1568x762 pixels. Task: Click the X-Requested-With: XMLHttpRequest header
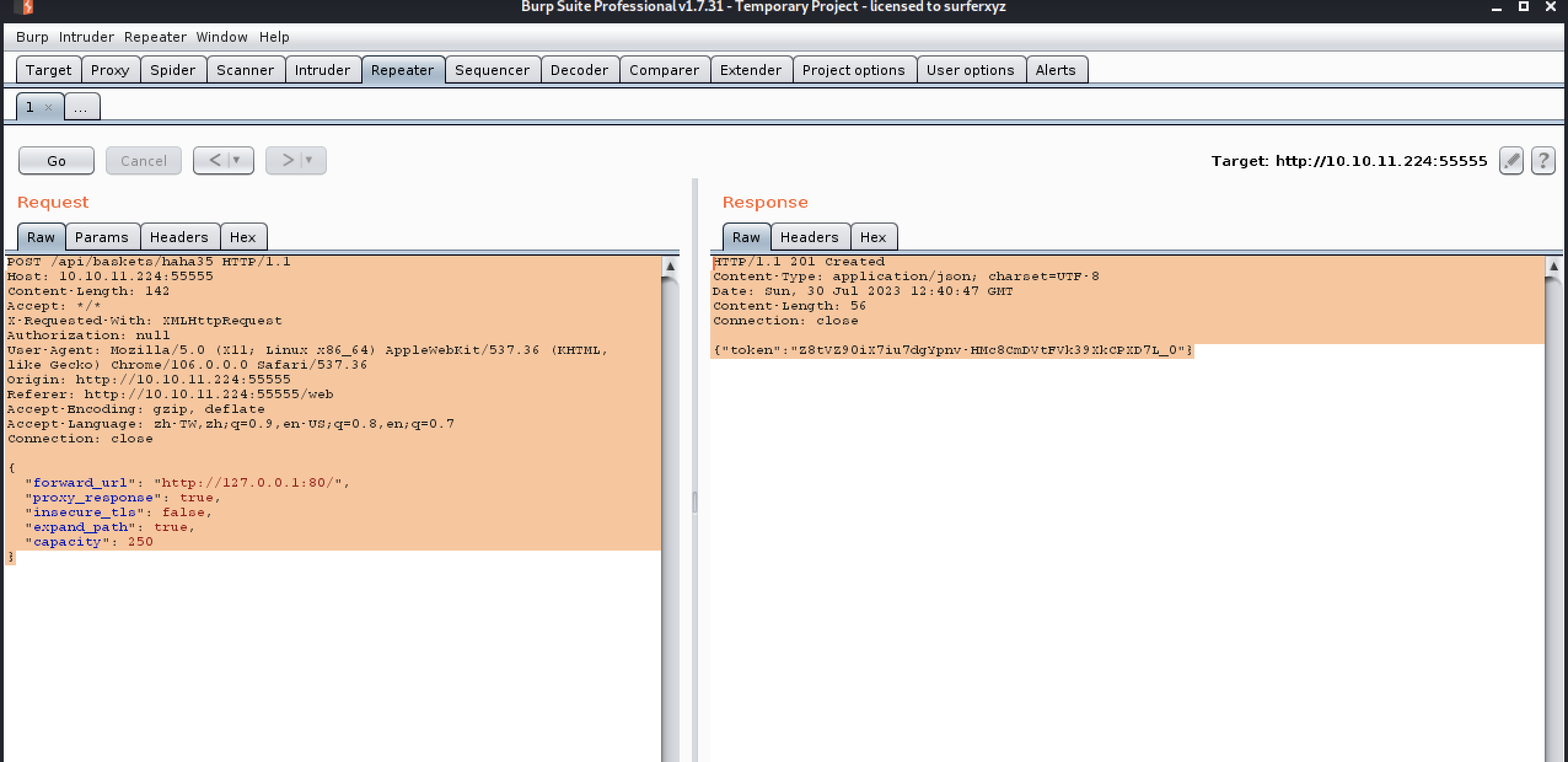[x=144, y=320]
